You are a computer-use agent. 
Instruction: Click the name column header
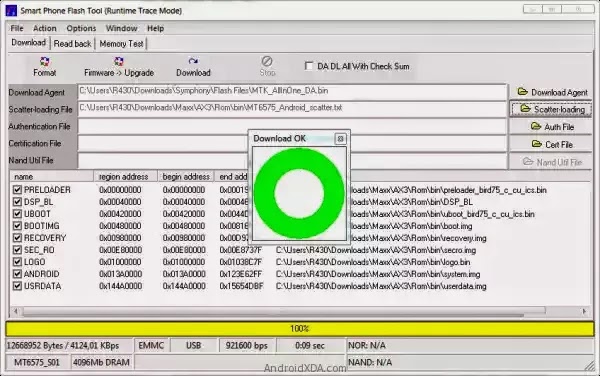[x=52, y=177]
